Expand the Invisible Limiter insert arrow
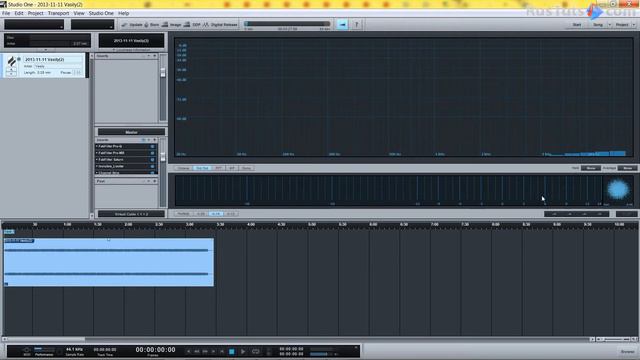Image resolution: width=640 pixels, height=360 pixels. [97, 166]
